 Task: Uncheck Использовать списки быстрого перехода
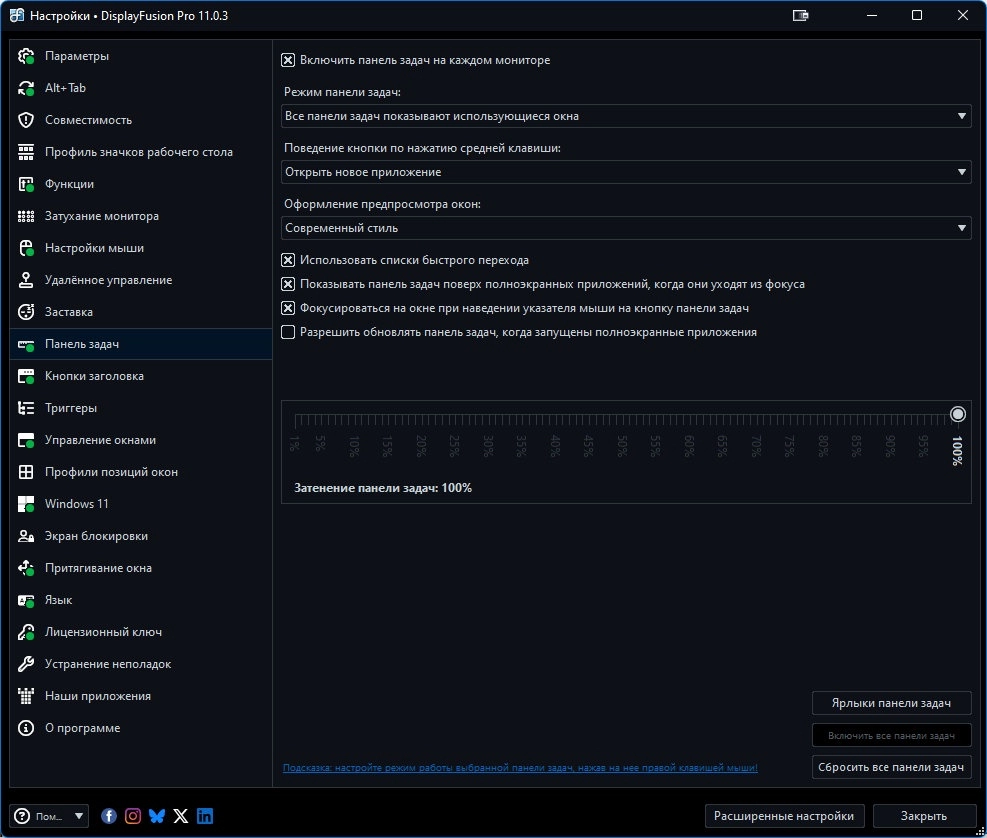pos(289,260)
